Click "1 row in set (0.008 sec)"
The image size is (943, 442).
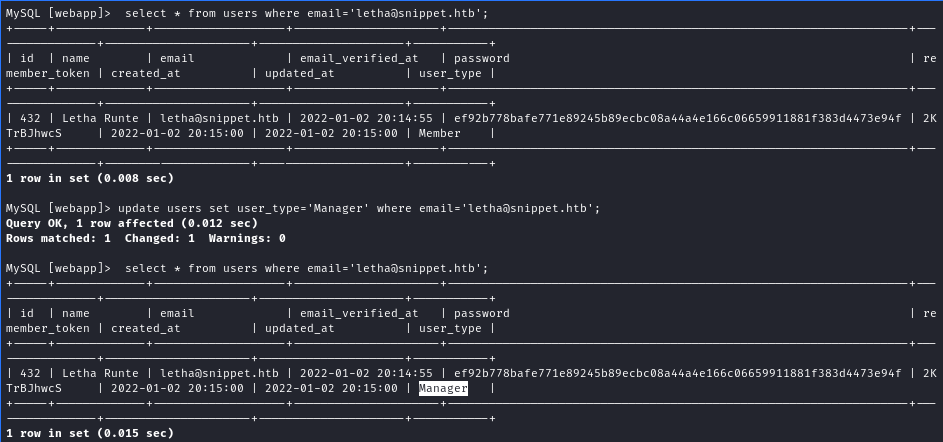tap(89, 178)
